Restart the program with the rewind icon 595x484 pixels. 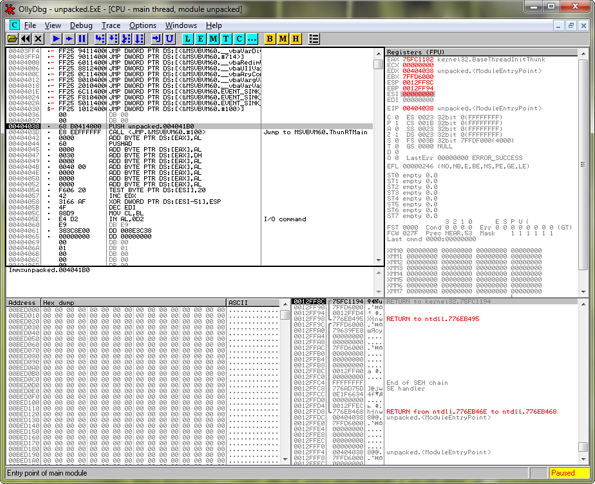25,39
